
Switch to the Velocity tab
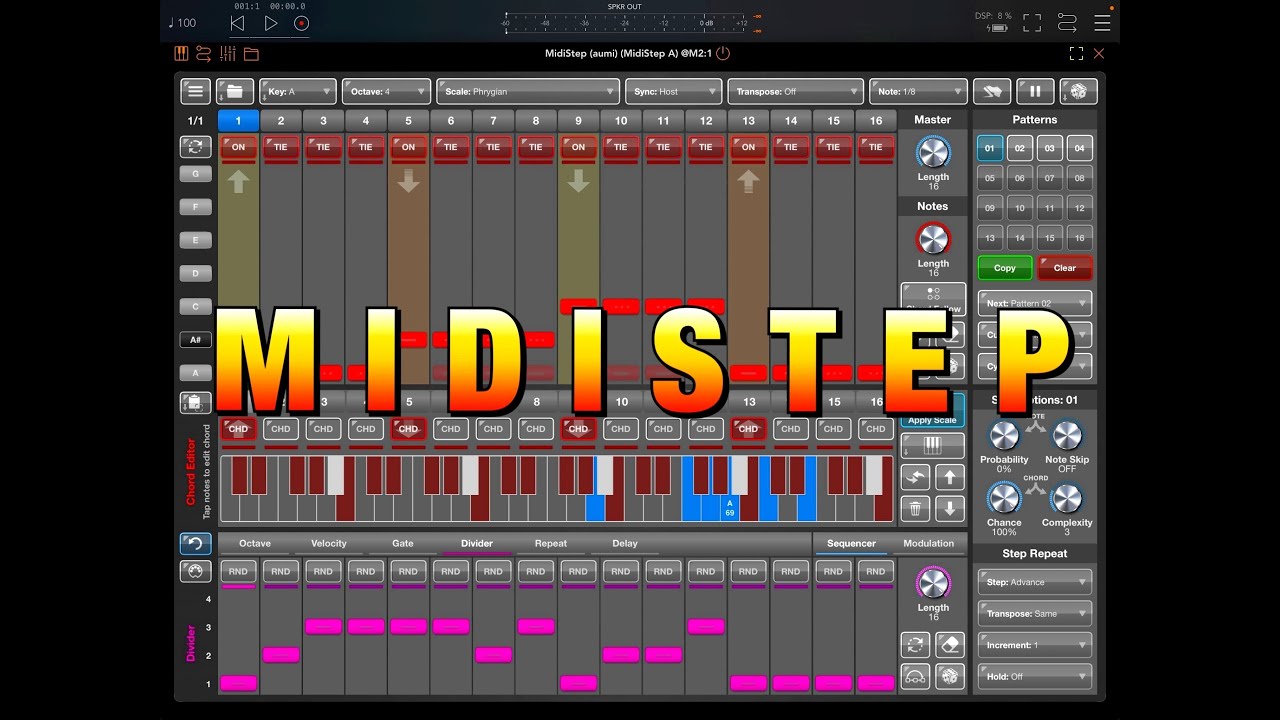pyautogui.click(x=329, y=544)
